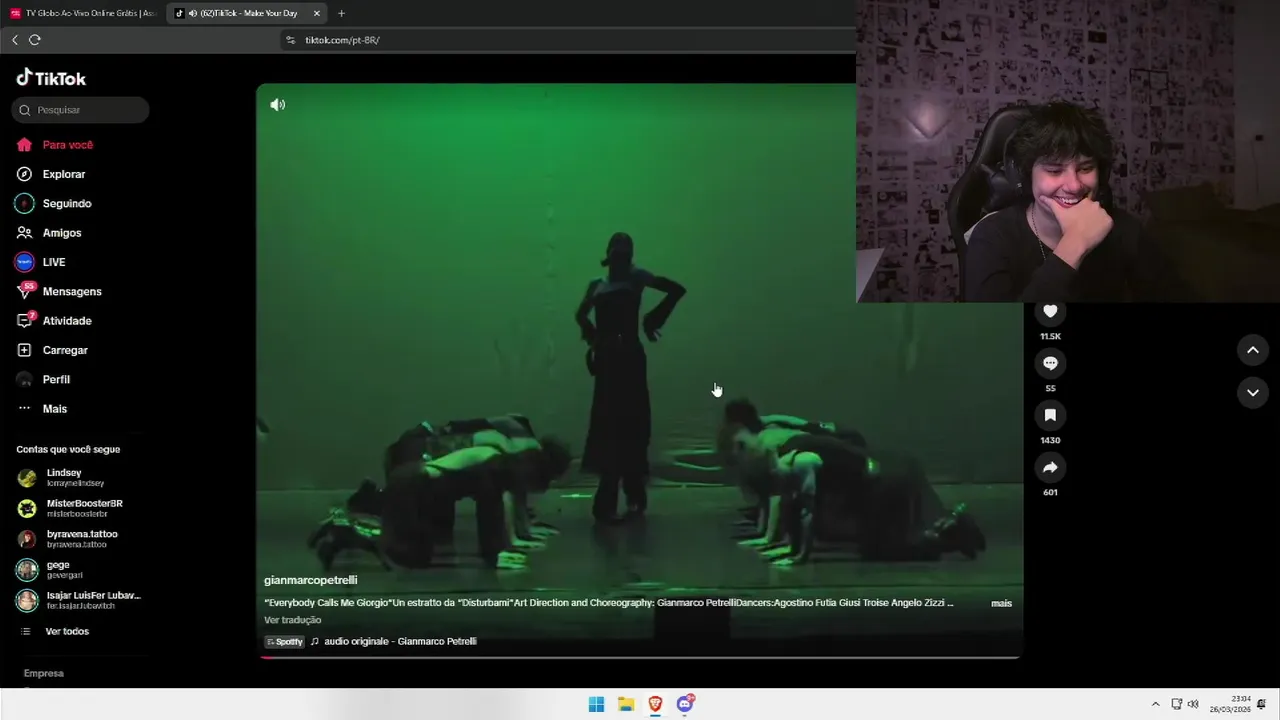The image size is (1280, 720).
Task: Open File Explorer from the taskbar
Action: (626, 704)
